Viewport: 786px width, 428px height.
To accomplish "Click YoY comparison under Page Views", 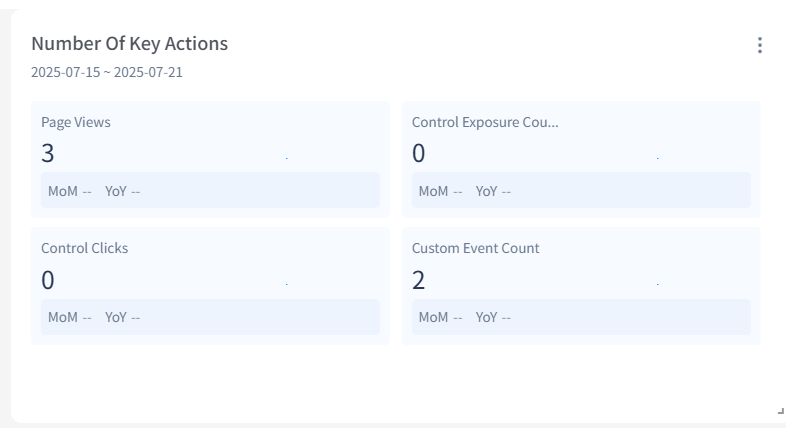I will tap(122, 191).
